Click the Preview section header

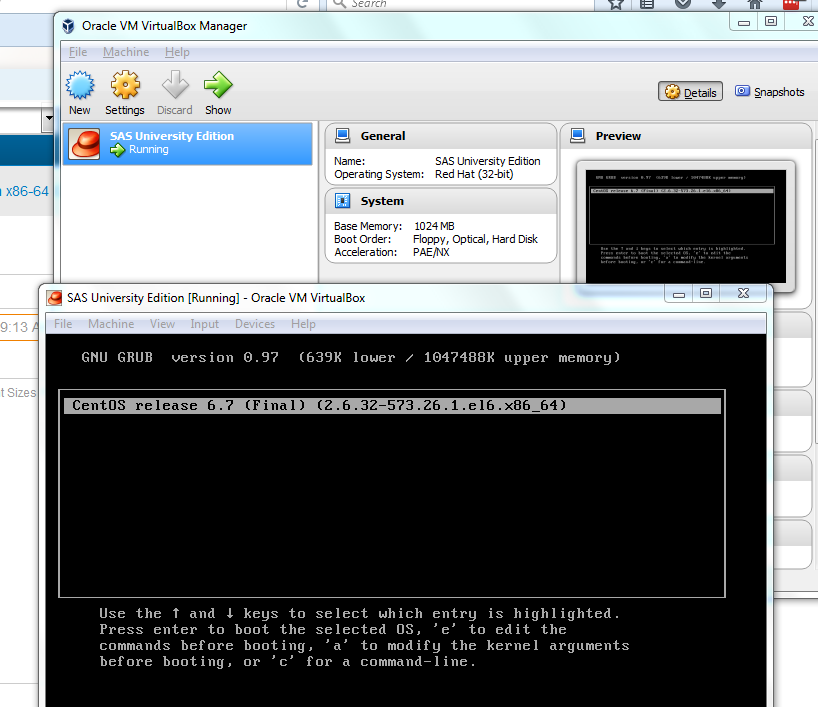[685, 136]
